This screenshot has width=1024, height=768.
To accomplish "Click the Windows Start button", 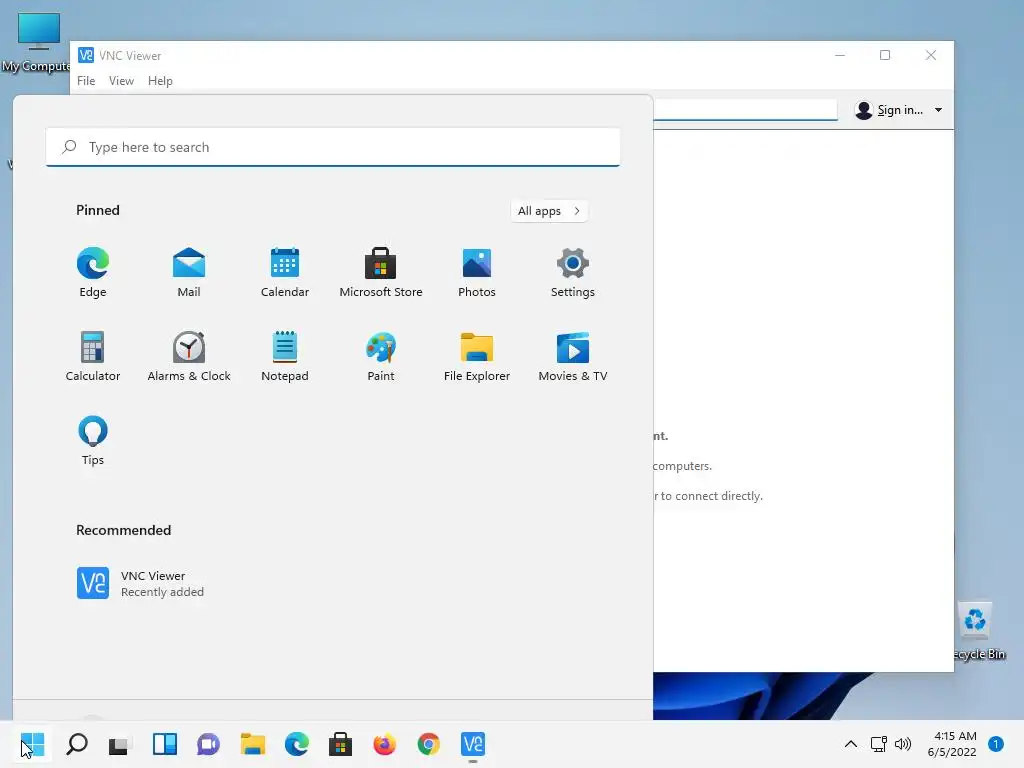I will (33, 744).
